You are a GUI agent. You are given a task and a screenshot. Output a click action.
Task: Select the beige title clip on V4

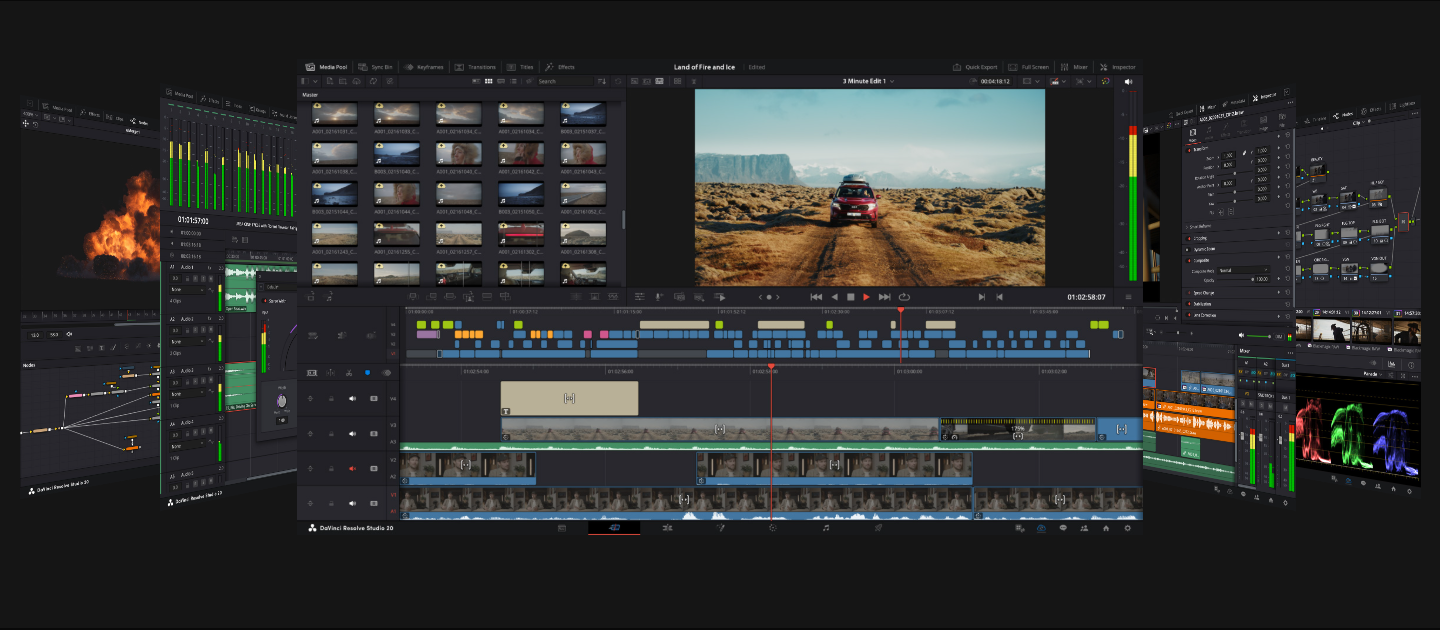[569, 398]
